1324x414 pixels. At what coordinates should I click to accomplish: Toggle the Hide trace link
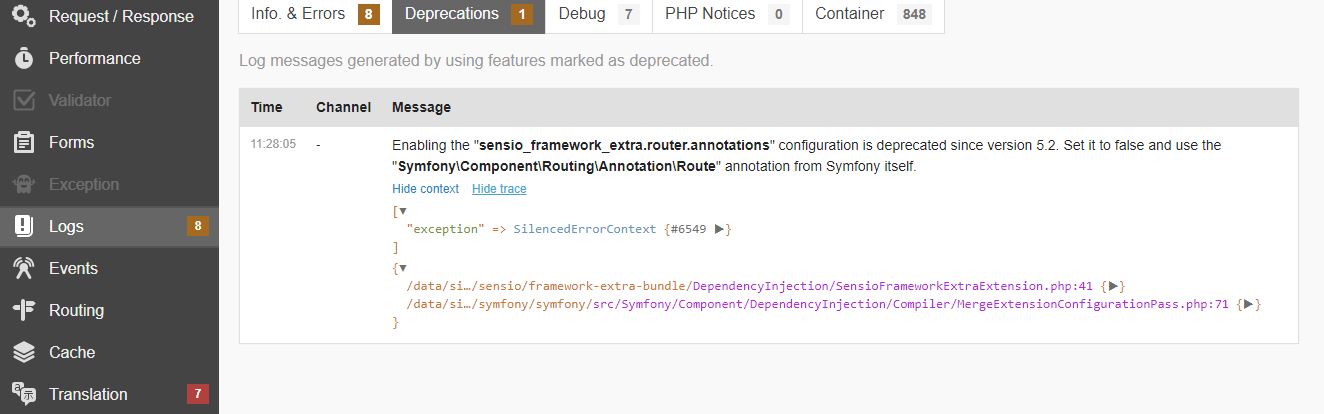pyautogui.click(x=499, y=189)
